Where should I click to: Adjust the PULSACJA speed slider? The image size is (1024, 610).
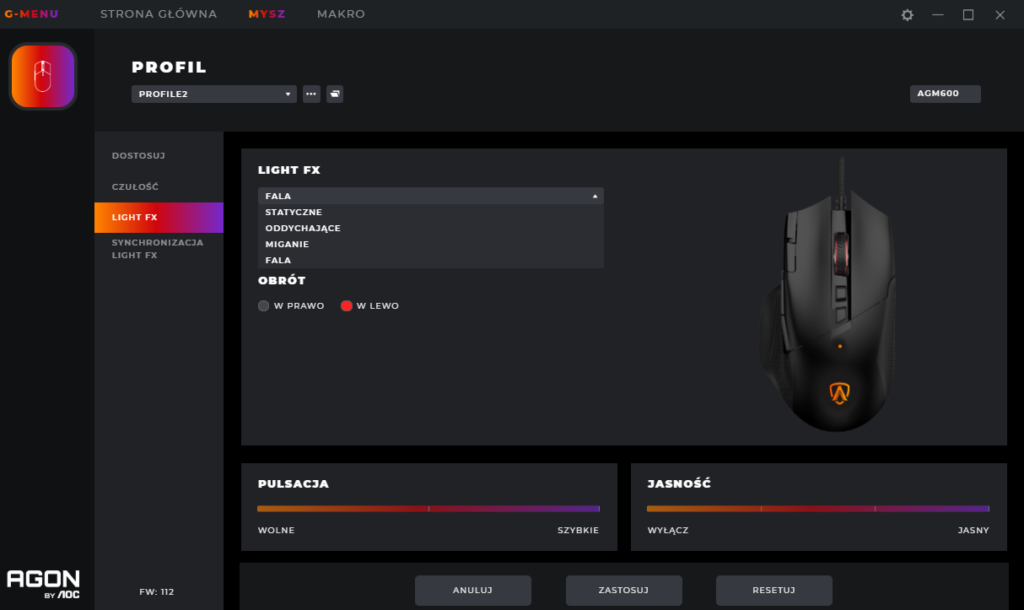pos(428,508)
